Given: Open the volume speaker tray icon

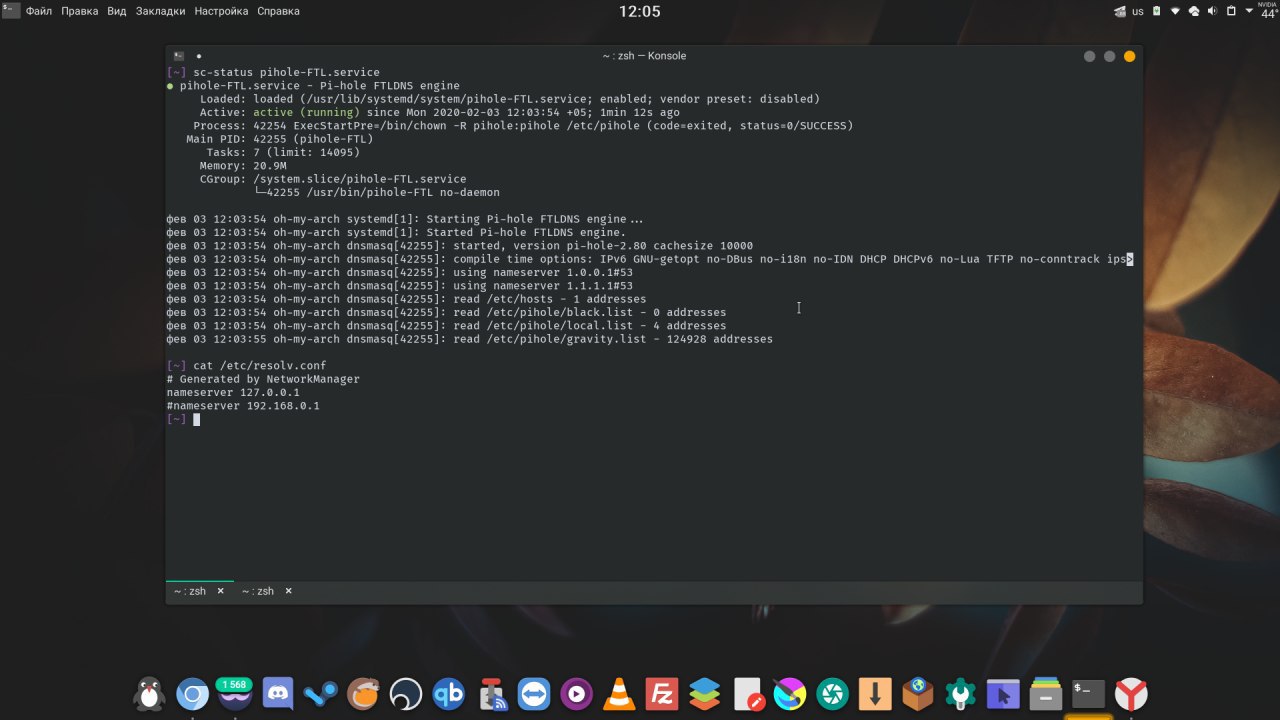Looking at the screenshot, I should tap(1212, 11).
